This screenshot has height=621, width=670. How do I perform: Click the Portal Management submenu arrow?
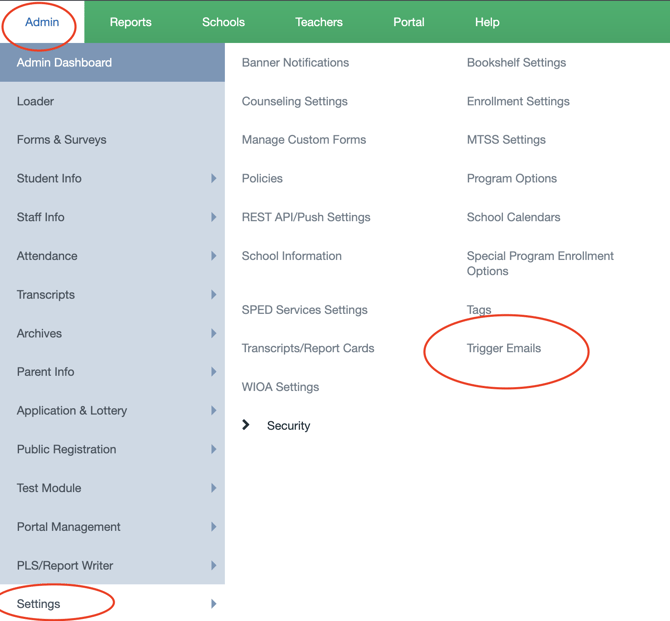point(213,527)
